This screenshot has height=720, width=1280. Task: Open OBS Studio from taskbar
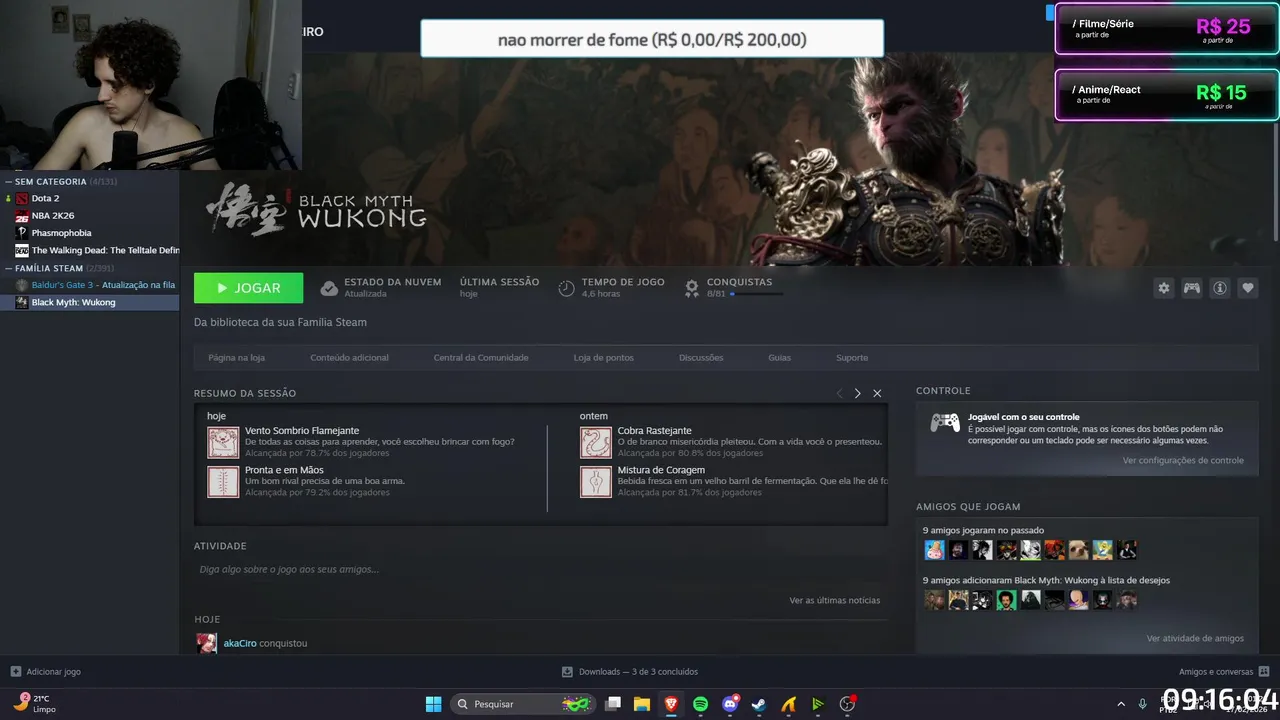[x=847, y=704]
